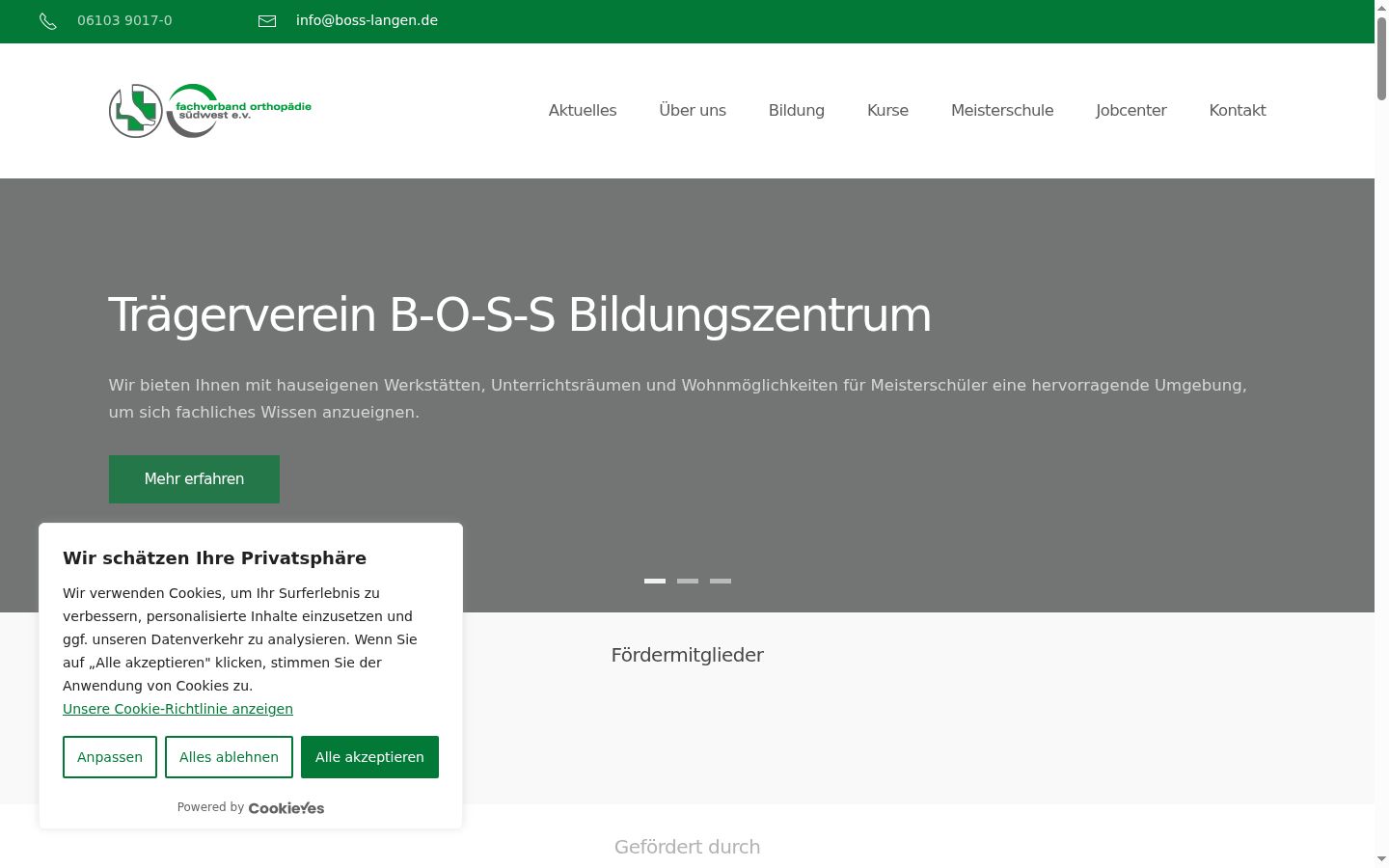Click the page's vertical scrollbar thumb
The width and height of the screenshot is (1389, 868).
[1381, 58]
